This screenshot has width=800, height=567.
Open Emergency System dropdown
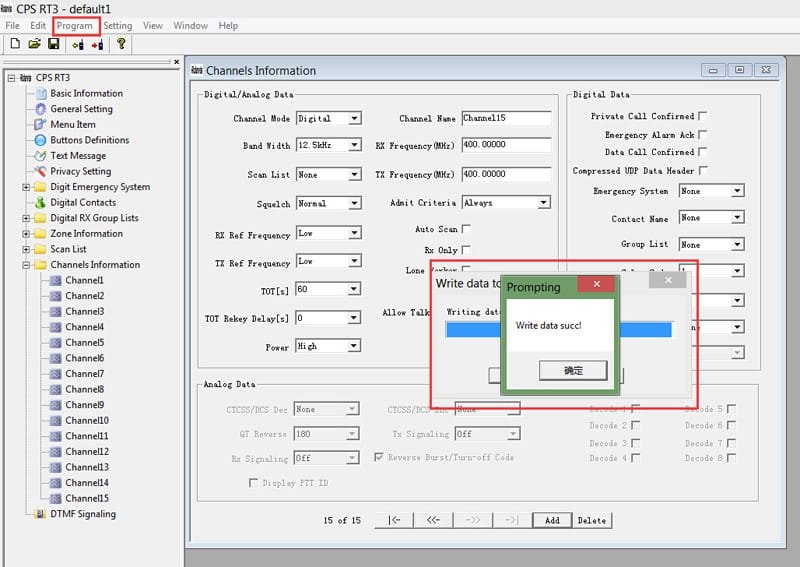pyautogui.click(x=737, y=191)
